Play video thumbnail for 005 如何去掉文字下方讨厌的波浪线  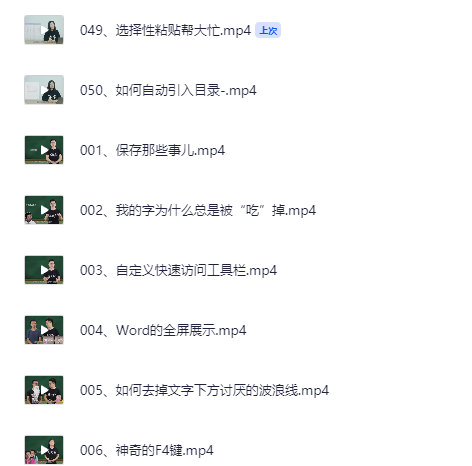tap(44, 390)
